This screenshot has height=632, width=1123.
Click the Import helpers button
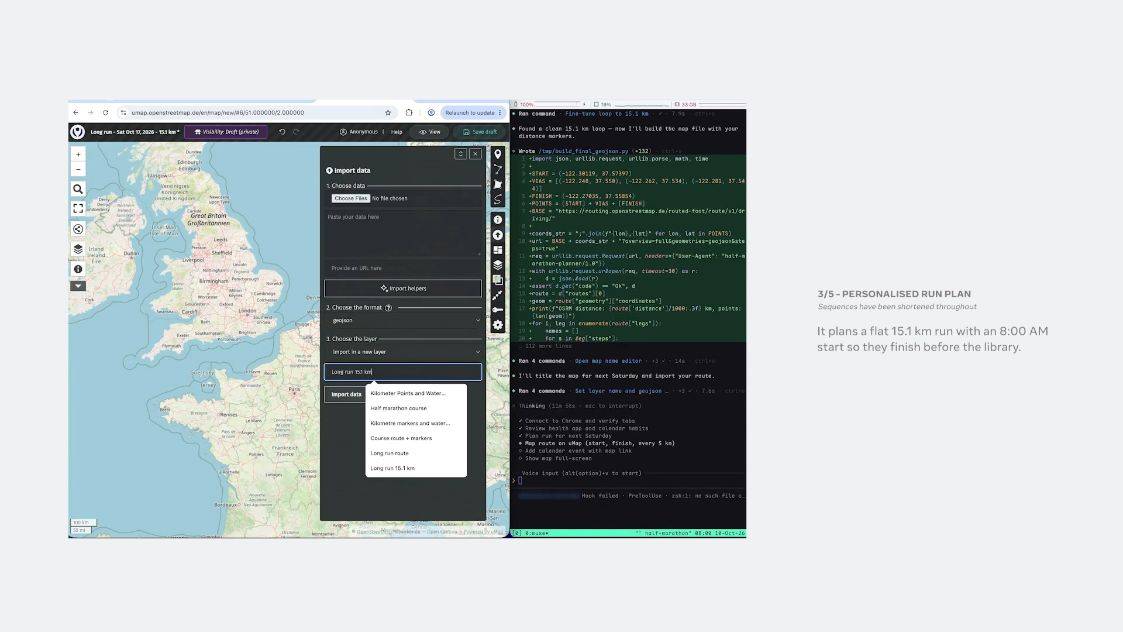(x=403, y=288)
